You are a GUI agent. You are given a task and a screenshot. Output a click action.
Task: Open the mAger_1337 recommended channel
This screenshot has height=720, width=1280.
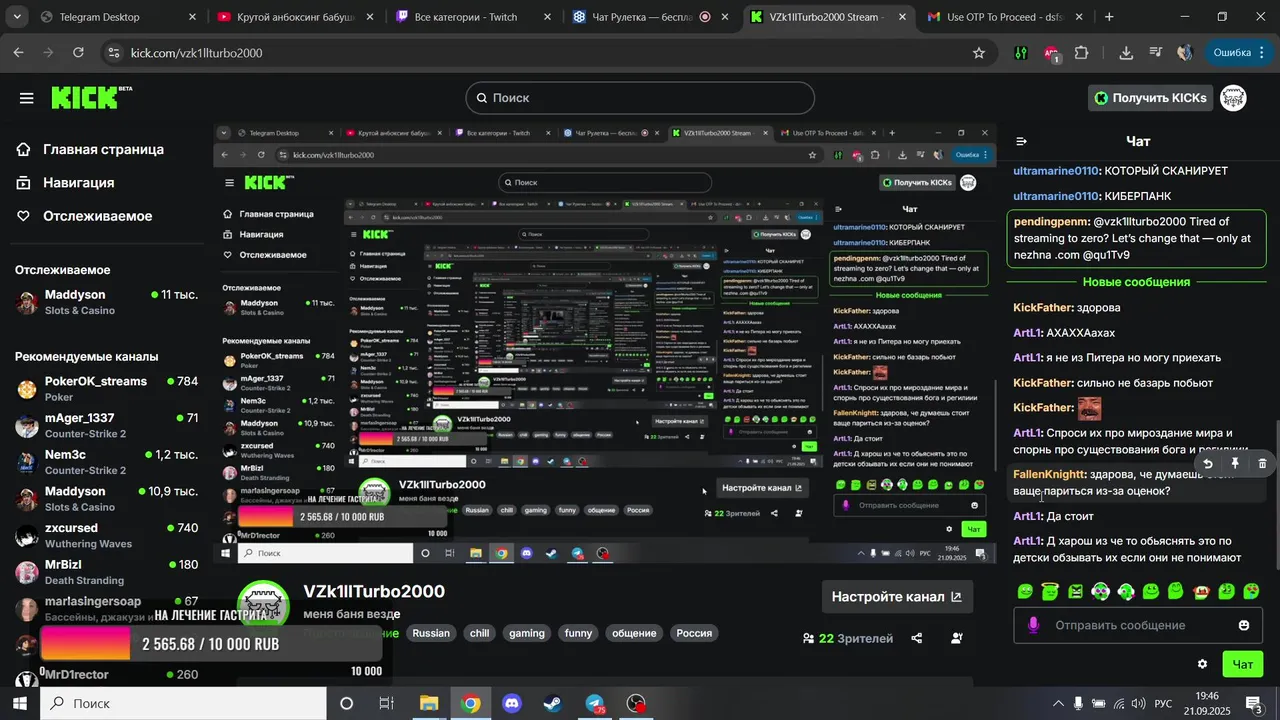point(106,425)
